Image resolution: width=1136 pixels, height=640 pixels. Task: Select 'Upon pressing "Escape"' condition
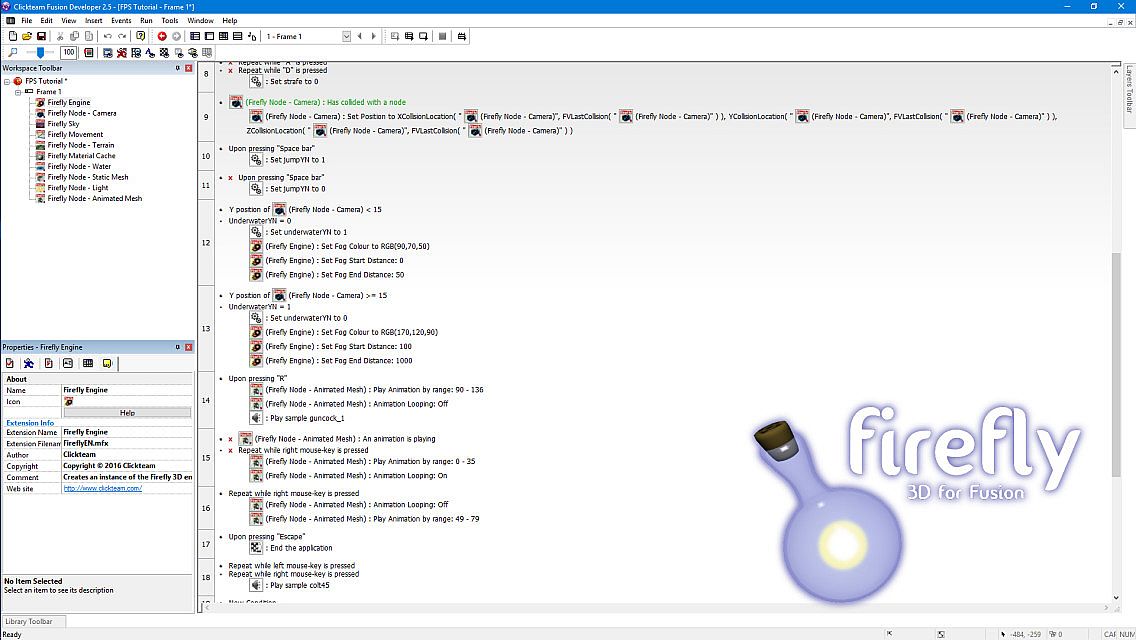point(267,537)
